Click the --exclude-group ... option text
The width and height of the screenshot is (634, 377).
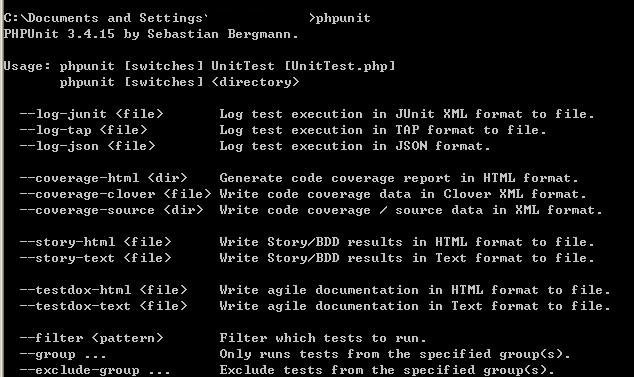pyautogui.click(x=95, y=371)
